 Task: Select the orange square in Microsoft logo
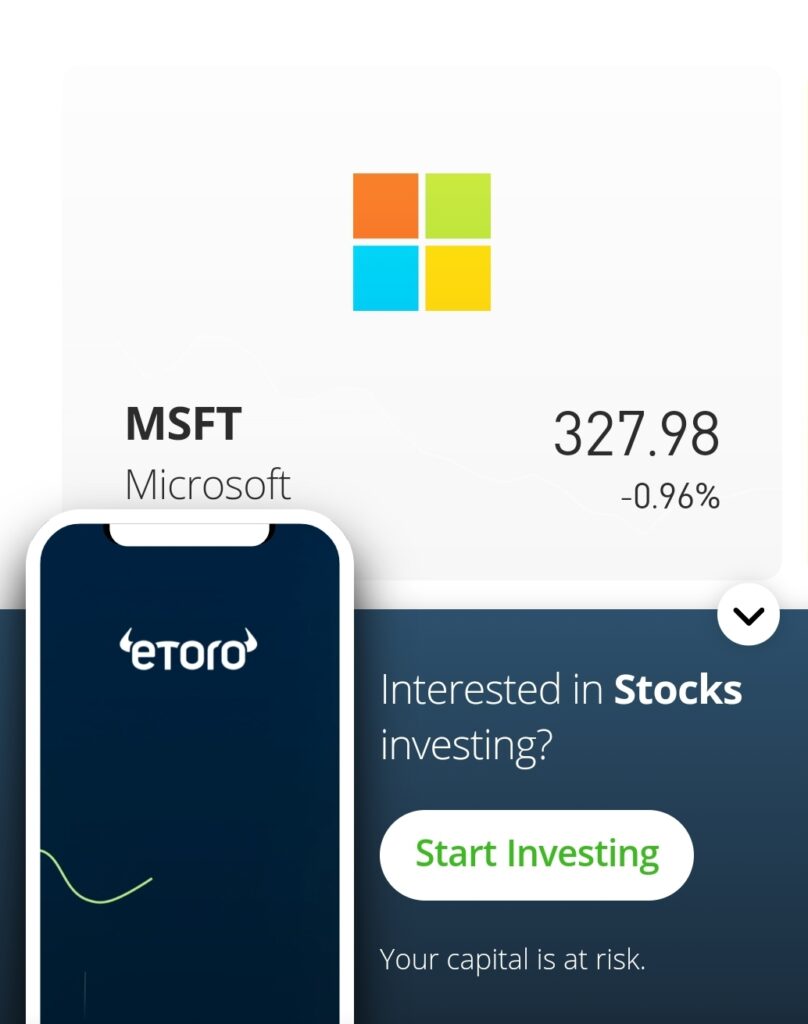tap(384, 205)
